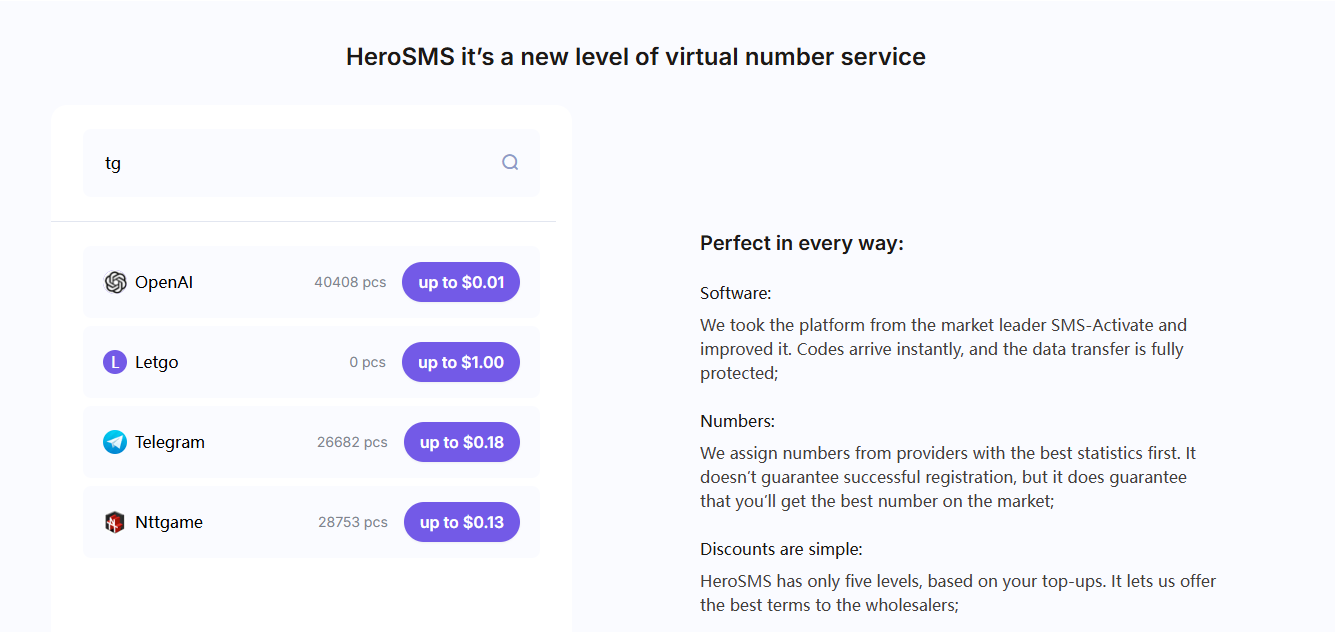This screenshot has height=632, width=1335.
Task: Select the OpenAI service name
Action: [164, 282]
